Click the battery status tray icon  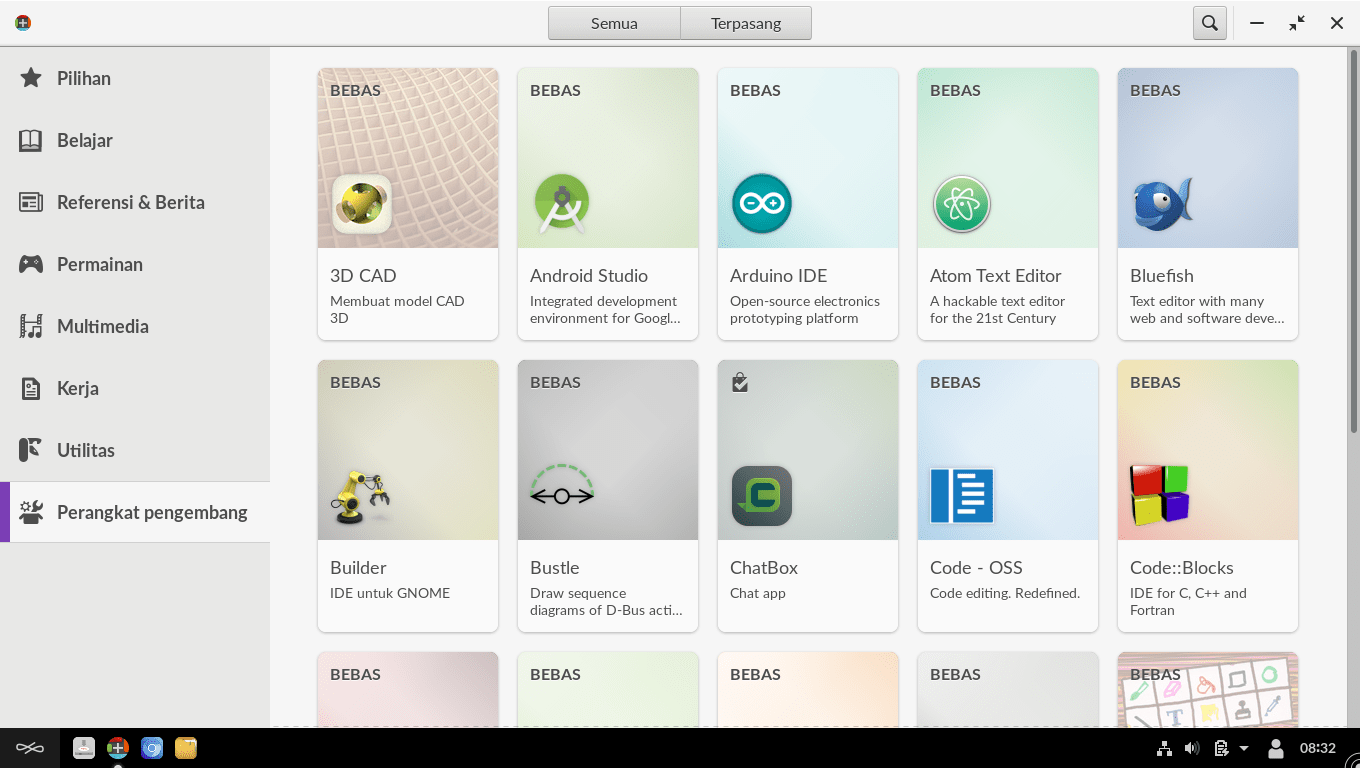(x=1220, y=748)
